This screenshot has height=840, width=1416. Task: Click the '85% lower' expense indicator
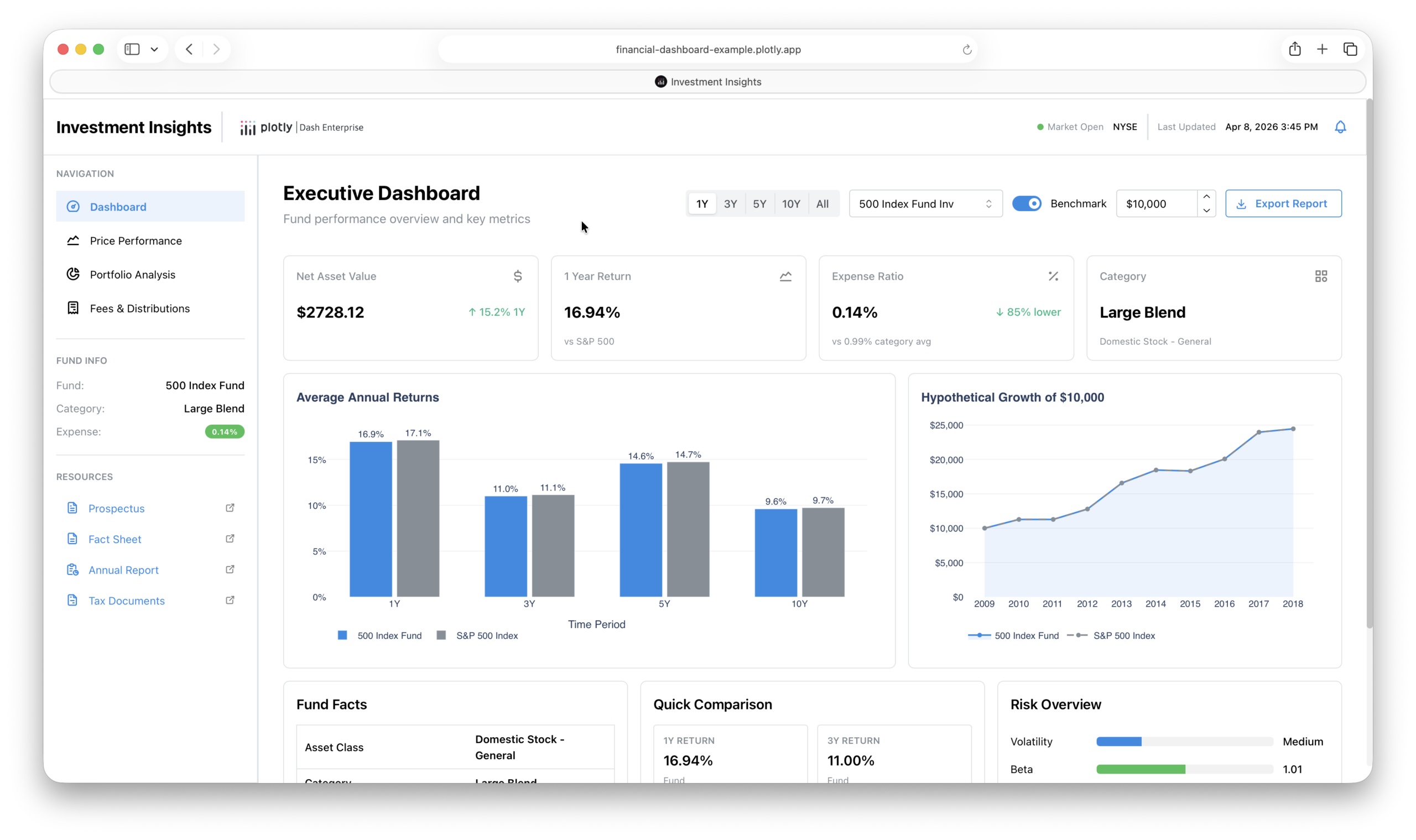1028,312
